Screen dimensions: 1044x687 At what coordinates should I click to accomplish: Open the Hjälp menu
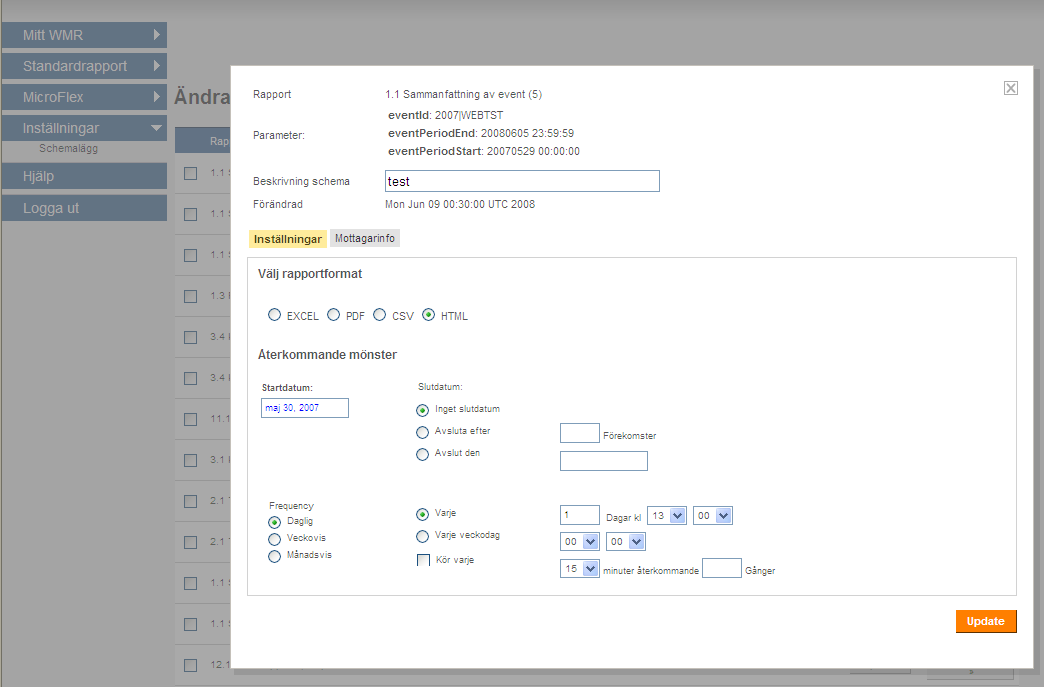[84, 176]
